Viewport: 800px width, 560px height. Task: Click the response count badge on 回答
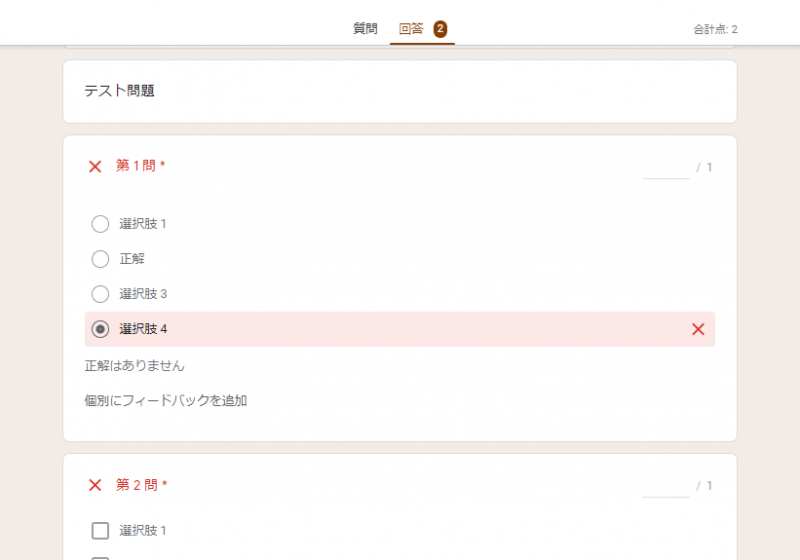(x=440, y=28)
